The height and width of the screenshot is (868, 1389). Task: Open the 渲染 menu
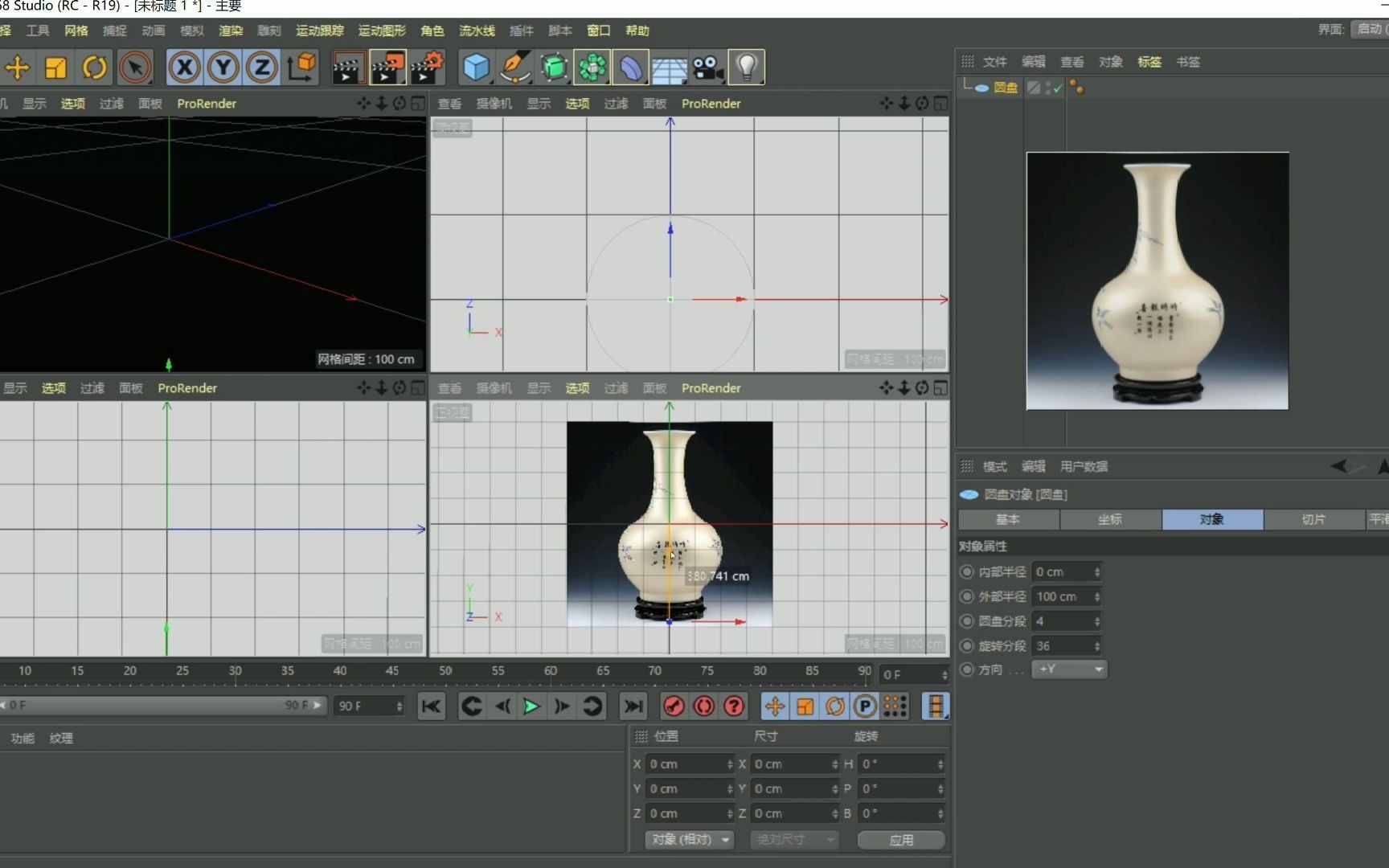[x=231, y=31]
